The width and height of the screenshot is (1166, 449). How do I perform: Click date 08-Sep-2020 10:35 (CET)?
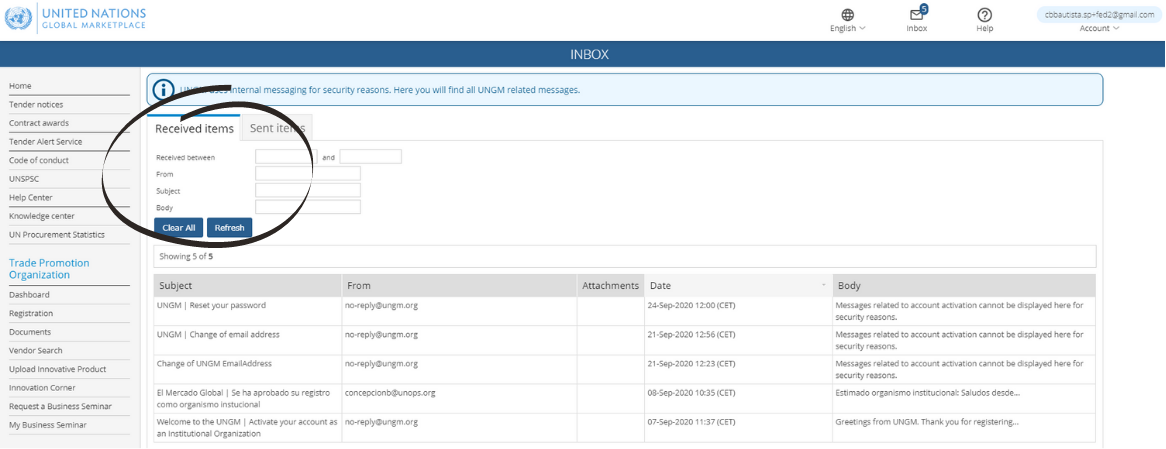pos(691,393)
